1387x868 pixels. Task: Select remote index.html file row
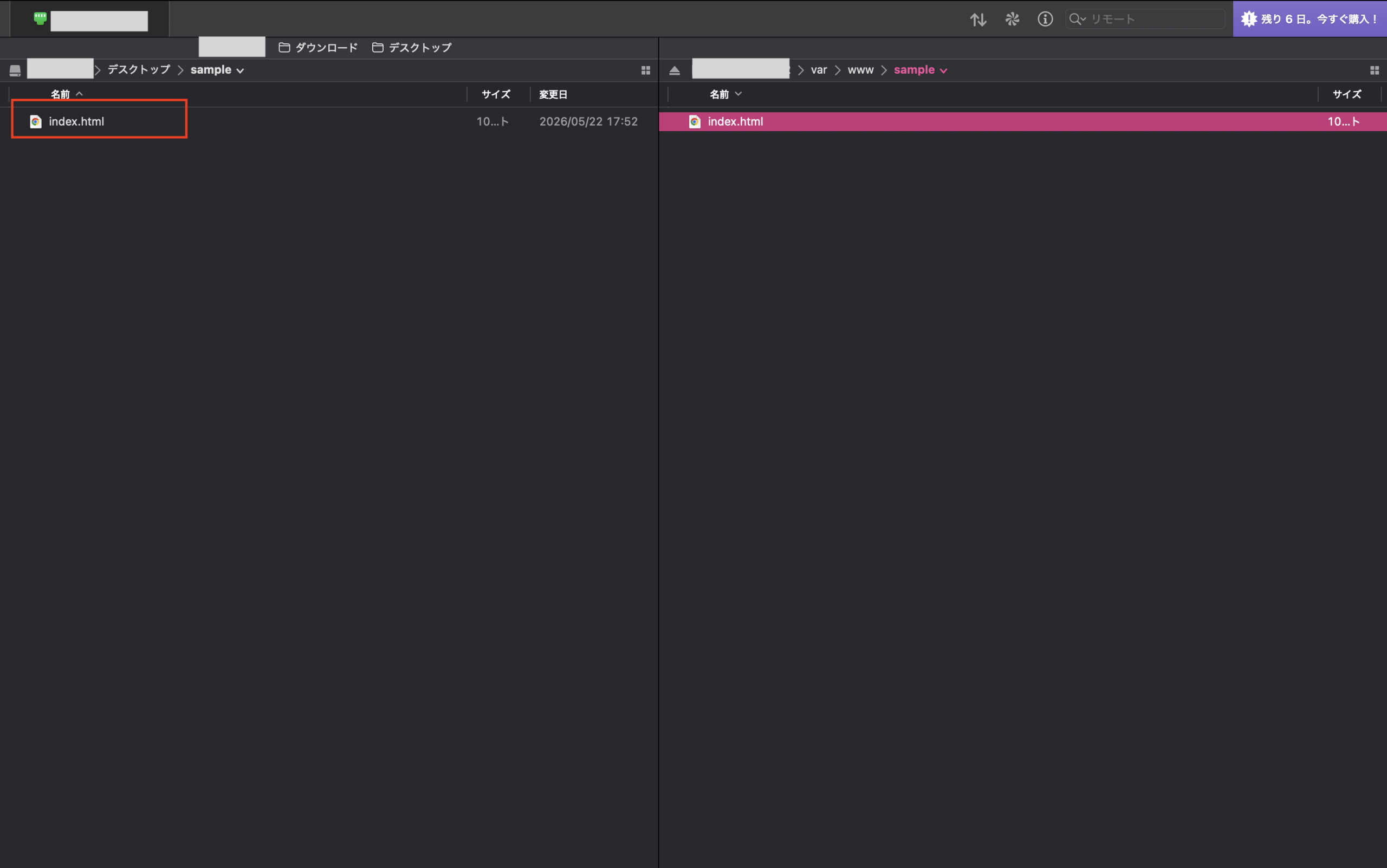click(x=1023, y=122)
